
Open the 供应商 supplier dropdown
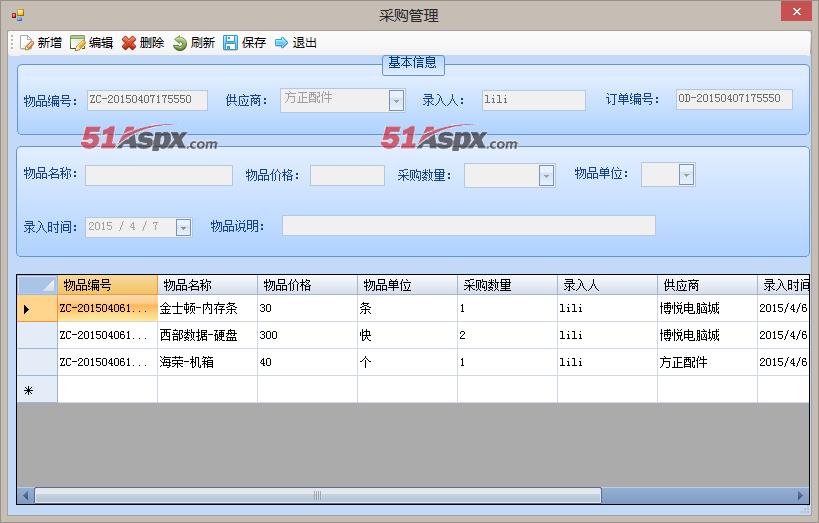pos(396,100)
